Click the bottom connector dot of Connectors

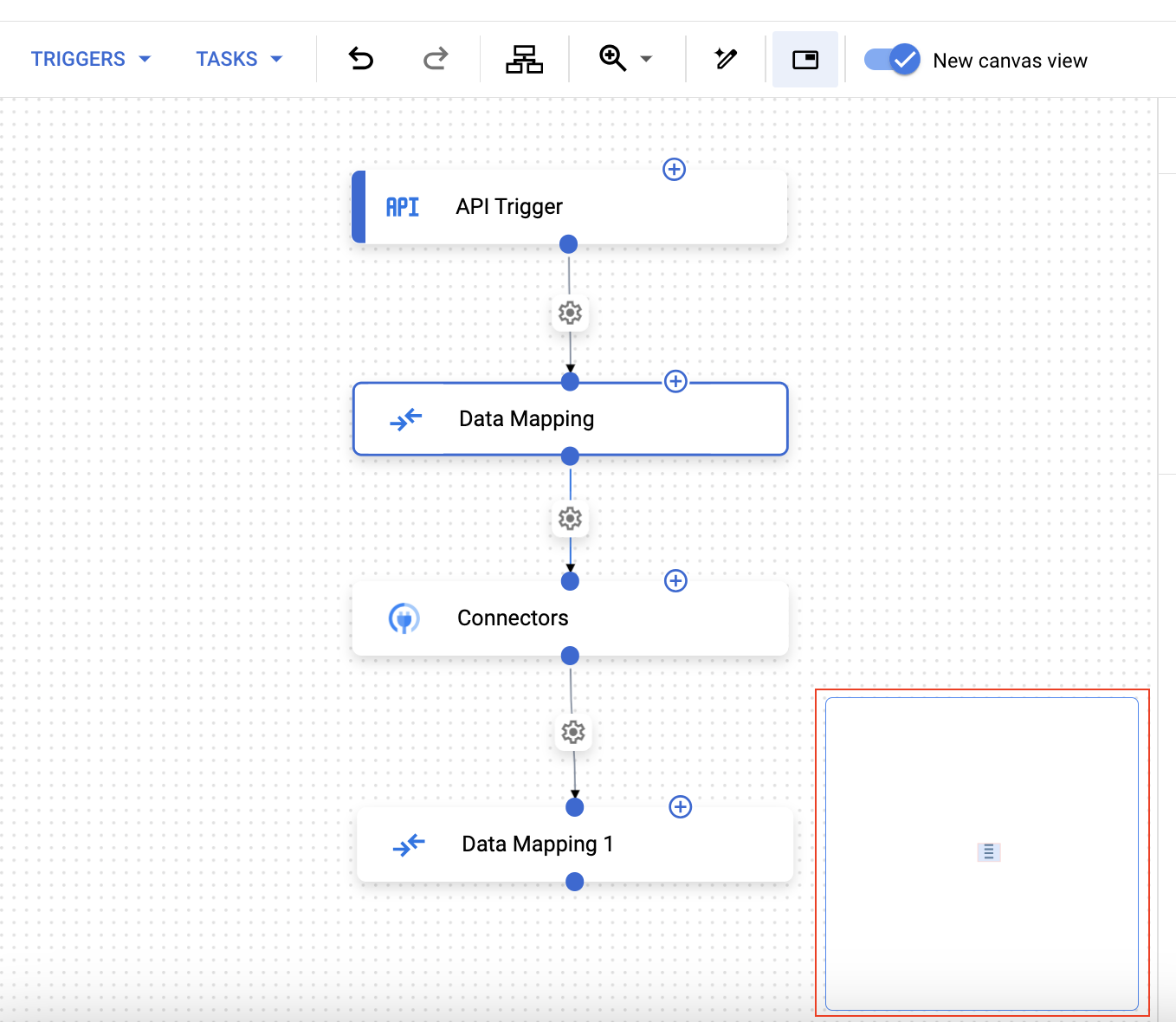570,656
